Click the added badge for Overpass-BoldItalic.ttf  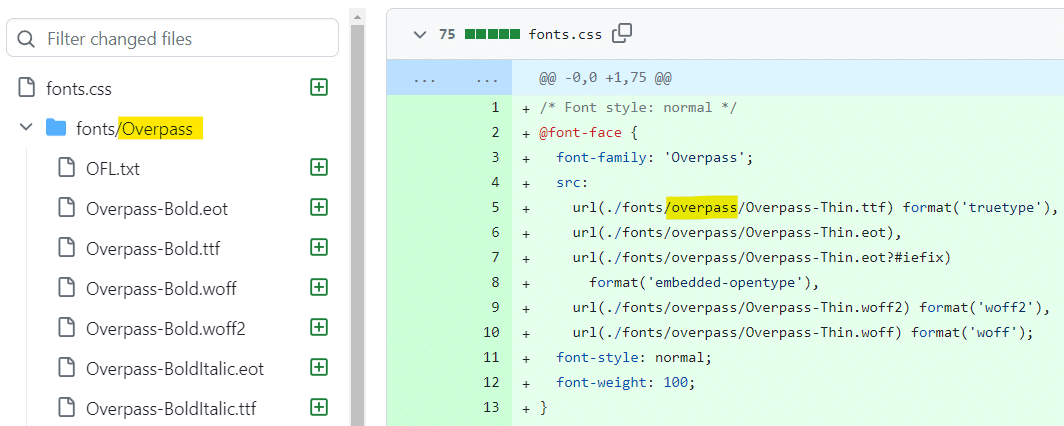point(319,407)
